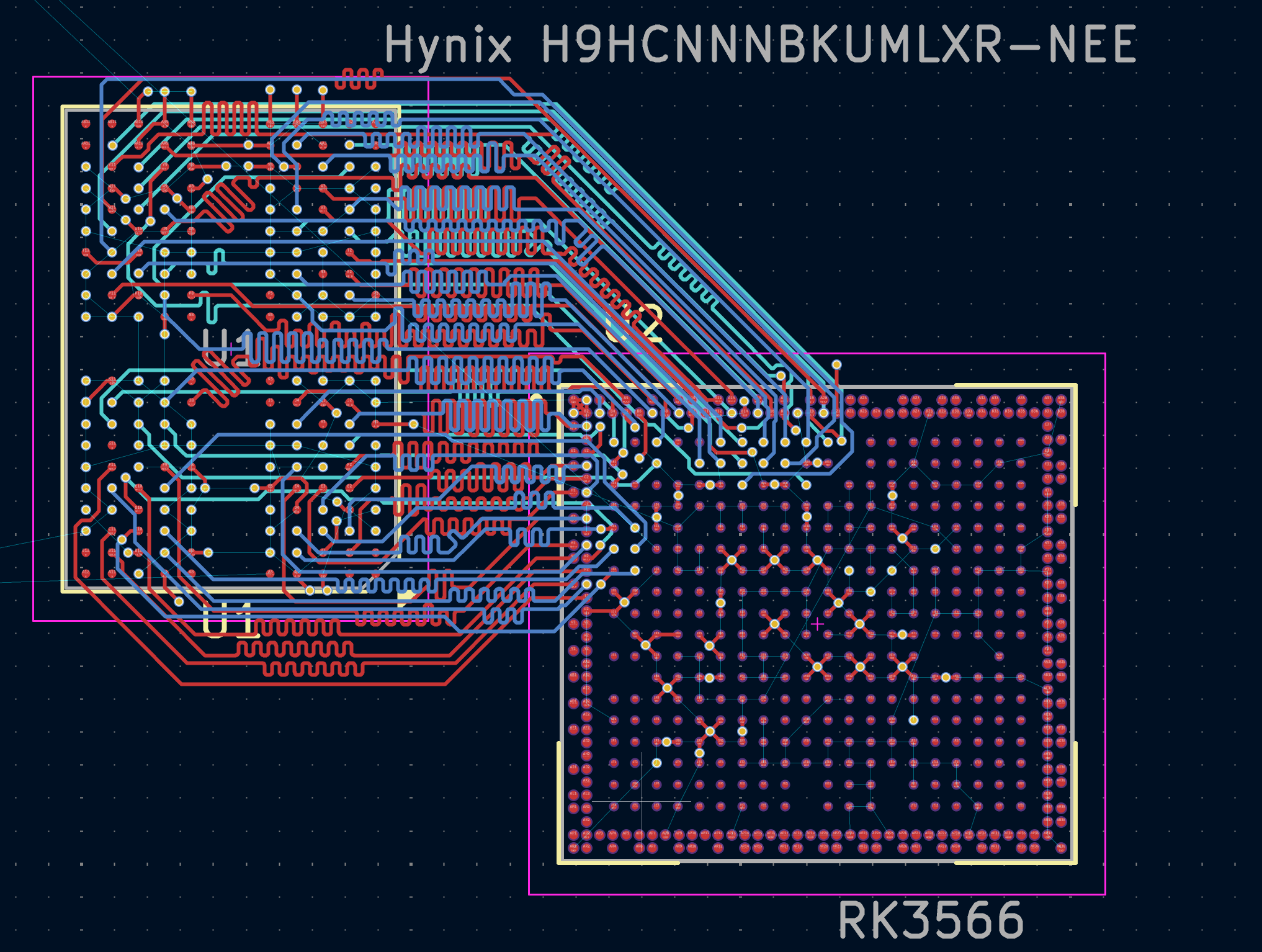The height and width of the screenshot is (952, 1262).
Task: Select pad A1 of the RK3566 footprint
Action: tap(573, 398)
